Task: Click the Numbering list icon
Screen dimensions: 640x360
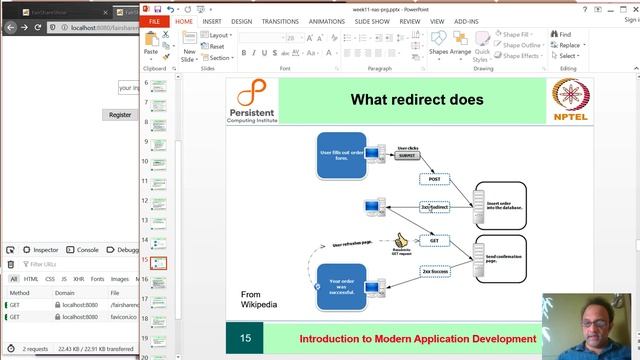Action: pos(364,38)
